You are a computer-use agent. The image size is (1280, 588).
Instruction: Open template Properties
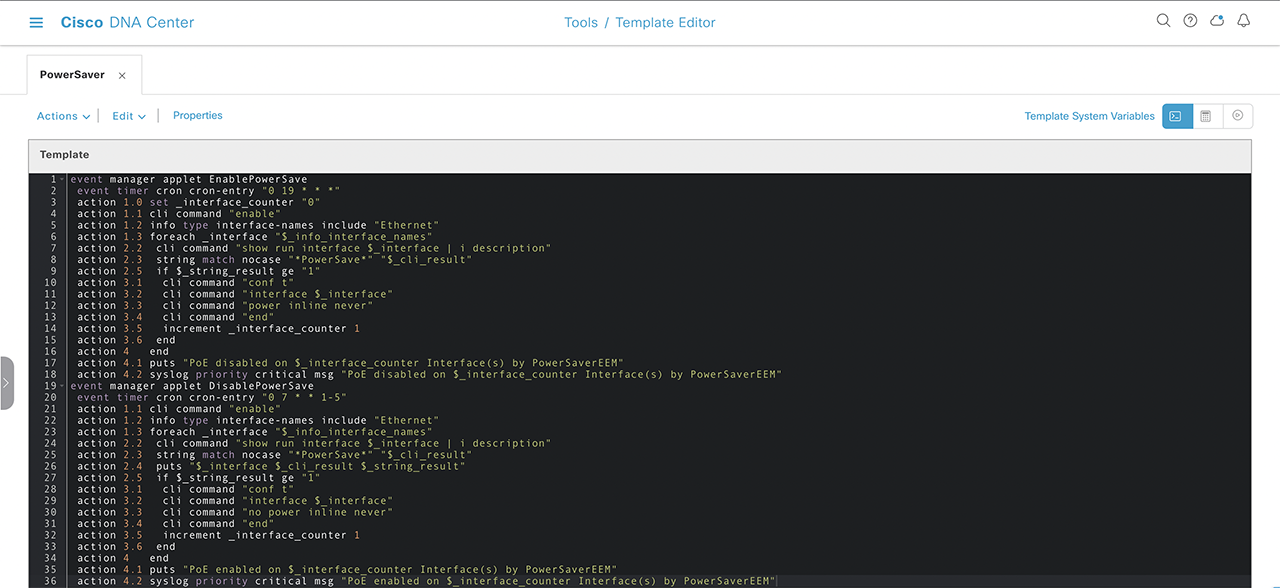point(197,116)
